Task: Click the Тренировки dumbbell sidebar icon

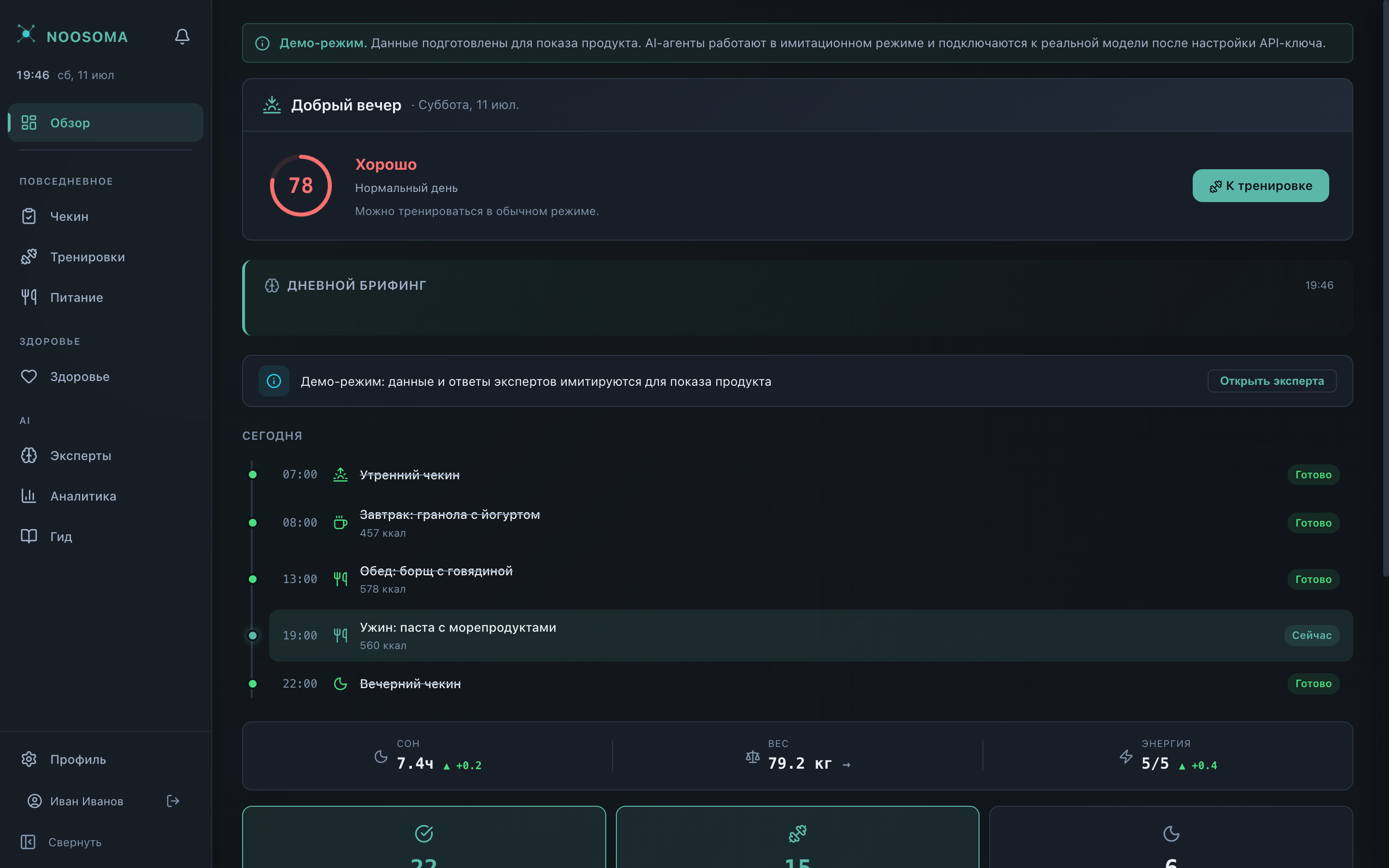Action: [29, 257]
